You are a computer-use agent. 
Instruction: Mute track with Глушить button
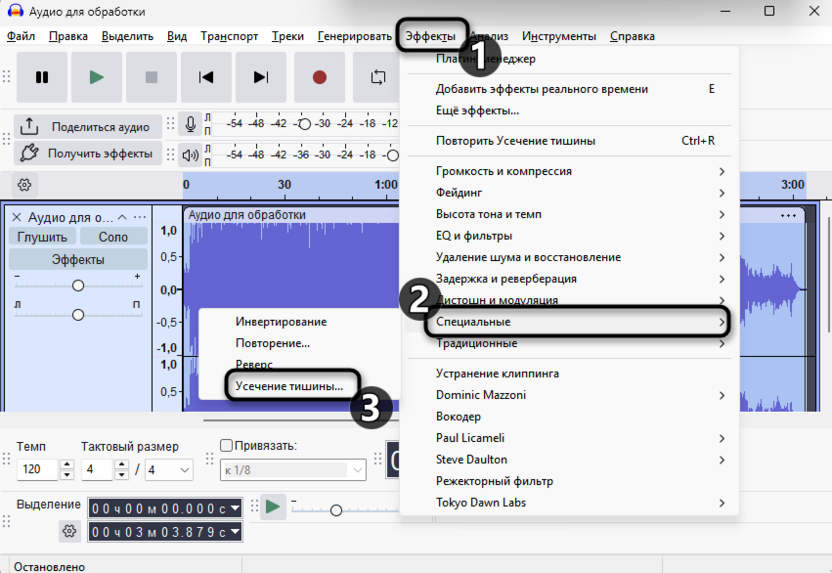pyautogui.click(x=42, y=237)
